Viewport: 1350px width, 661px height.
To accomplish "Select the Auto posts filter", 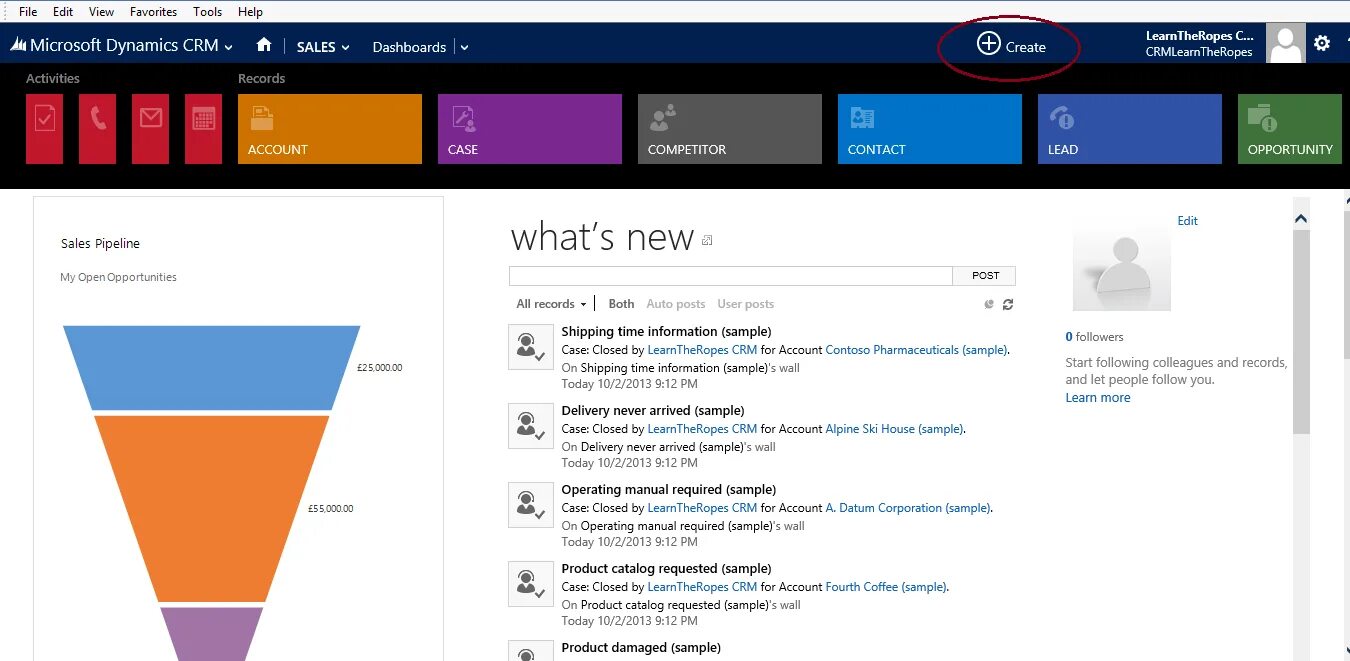I will pyautogui.click(x=675, y=304).
